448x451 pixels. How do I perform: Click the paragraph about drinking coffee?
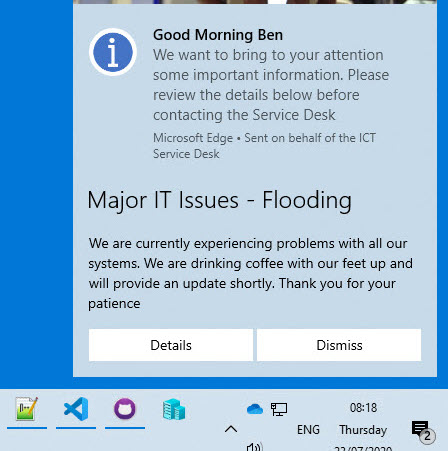tap(251, 273)
